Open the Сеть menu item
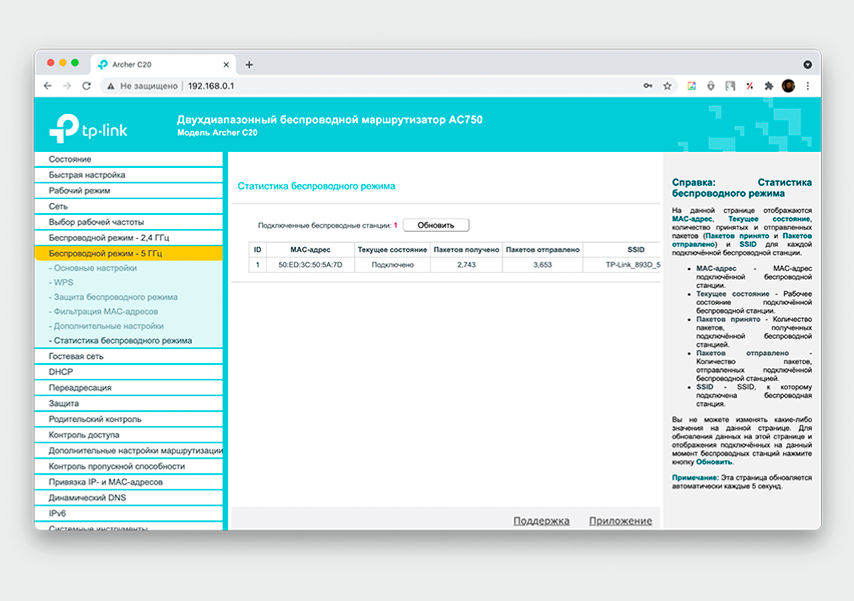854x601 pixels. coord(129,207)
